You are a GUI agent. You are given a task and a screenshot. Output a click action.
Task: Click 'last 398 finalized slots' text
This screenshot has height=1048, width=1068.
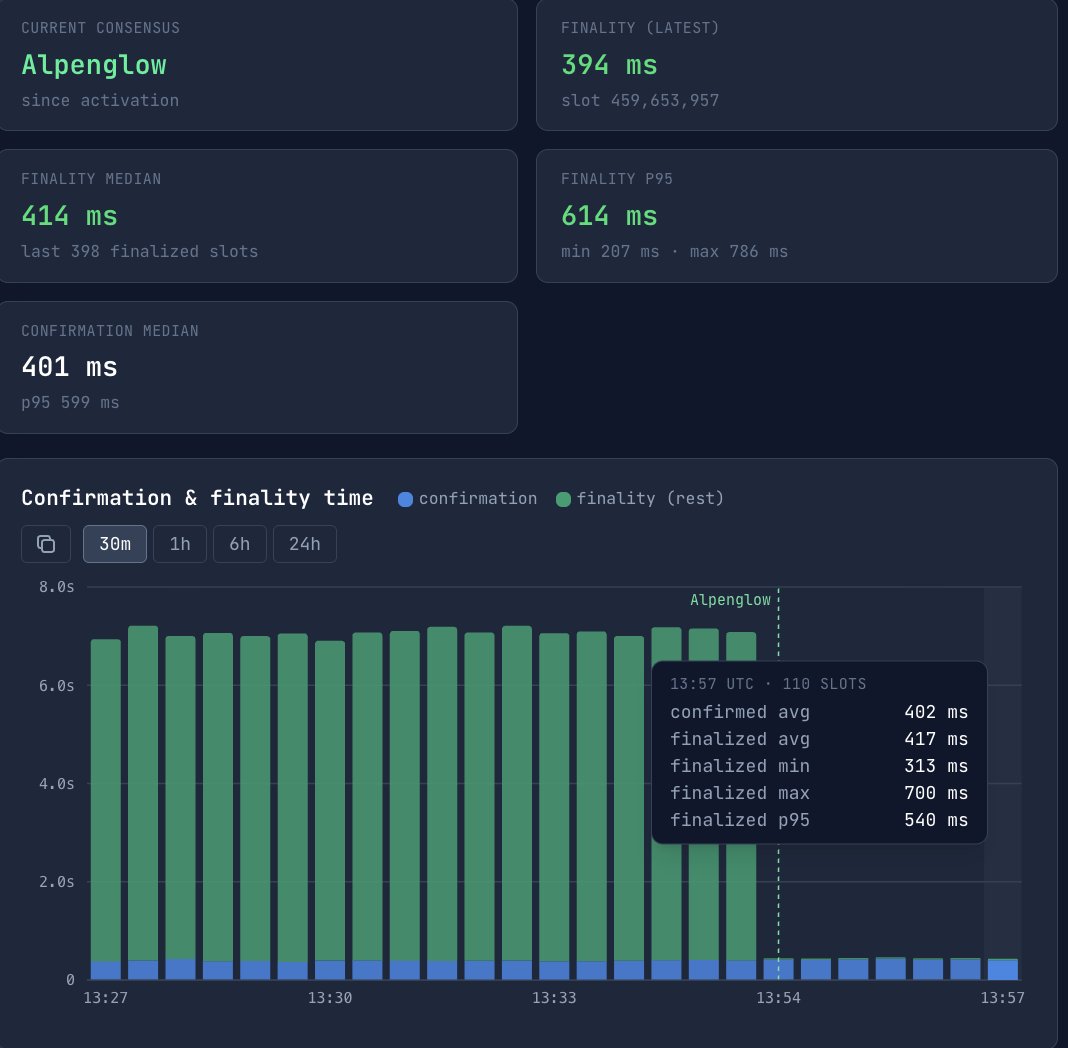pyautogui.click(x=140, y=251)
